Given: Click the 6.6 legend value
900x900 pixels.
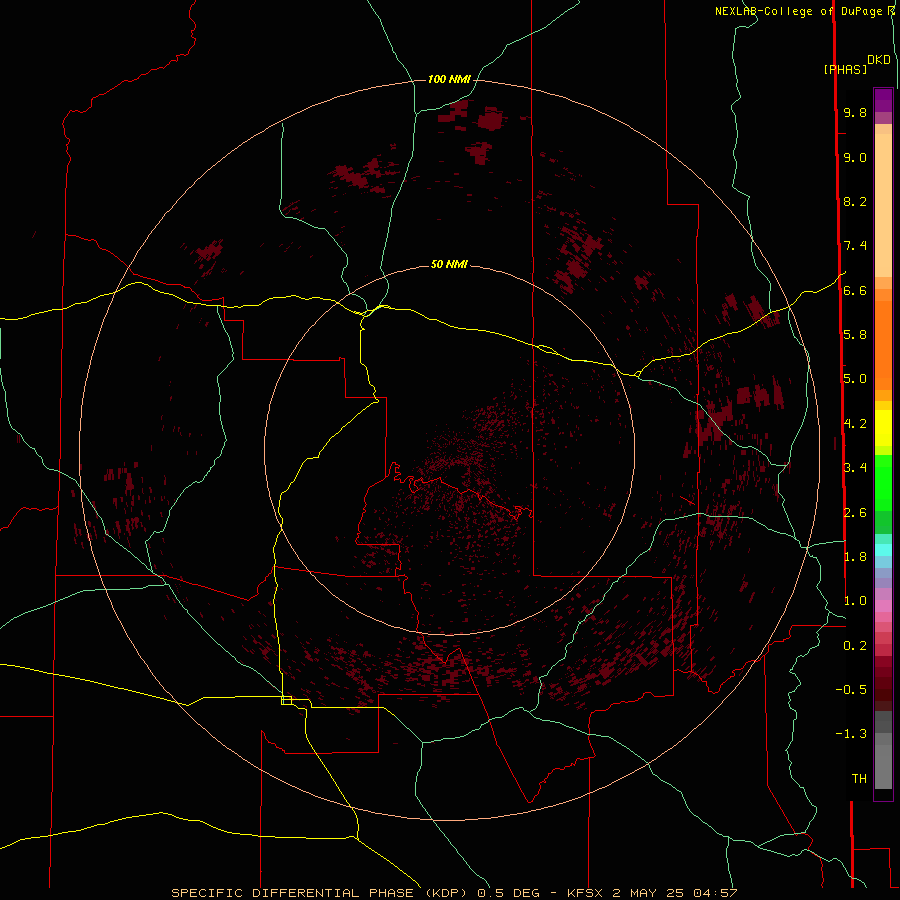Looking at the screenshot, I should (855, 290).
